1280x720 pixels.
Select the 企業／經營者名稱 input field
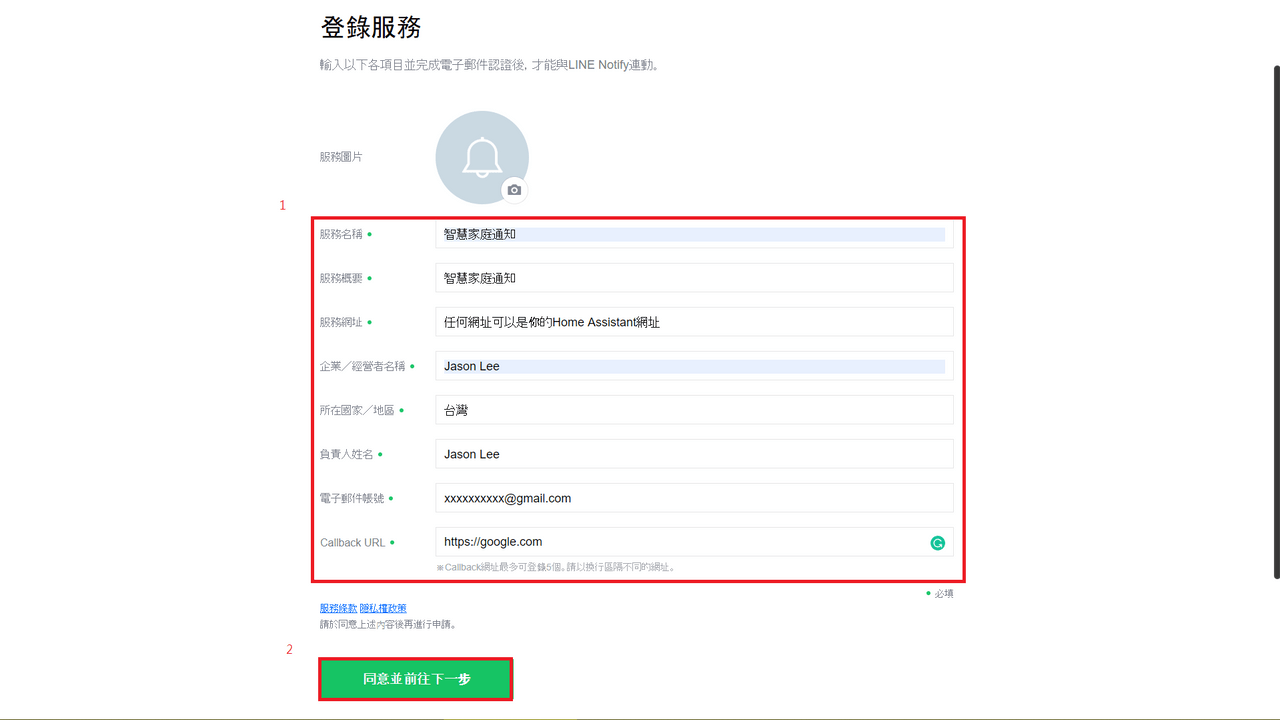(694, 366)
